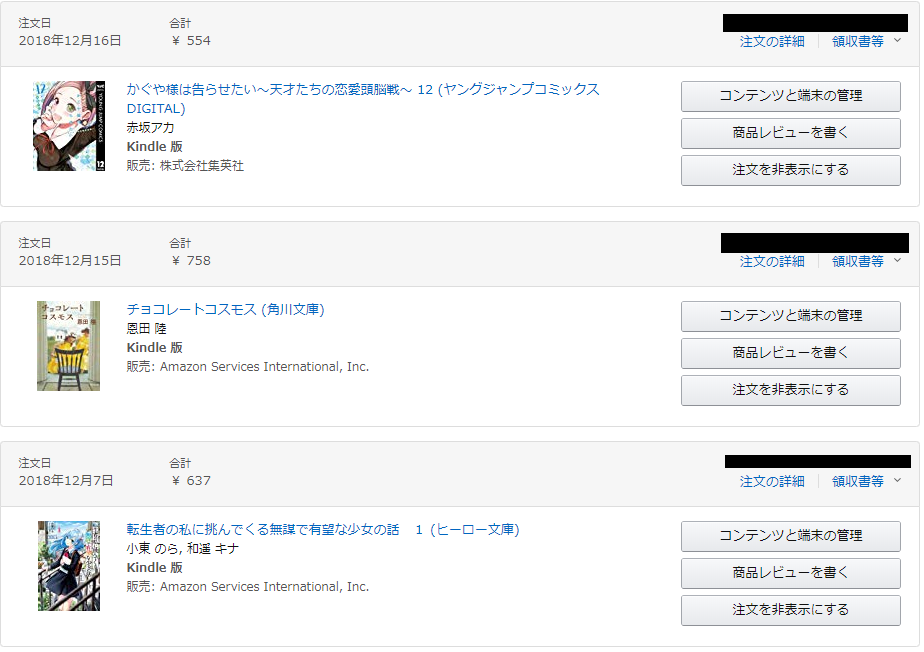
Task: Open the 転生者の私に挑んでくる title link
Action: [322, 529]
